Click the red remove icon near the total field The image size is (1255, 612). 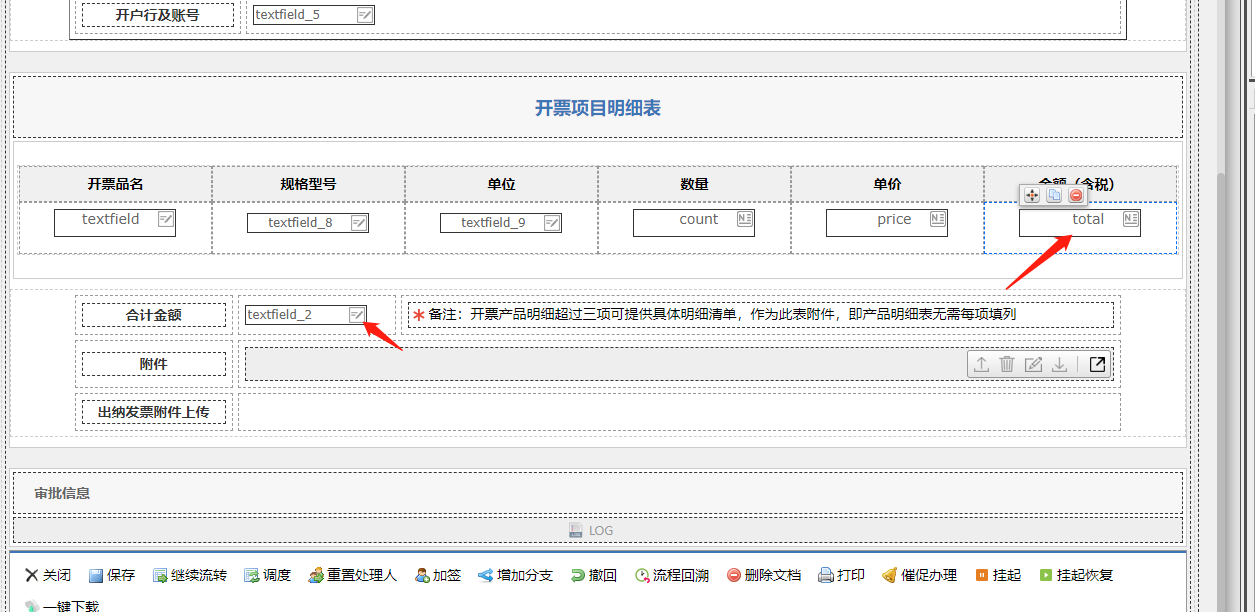tap(1076, 195)
